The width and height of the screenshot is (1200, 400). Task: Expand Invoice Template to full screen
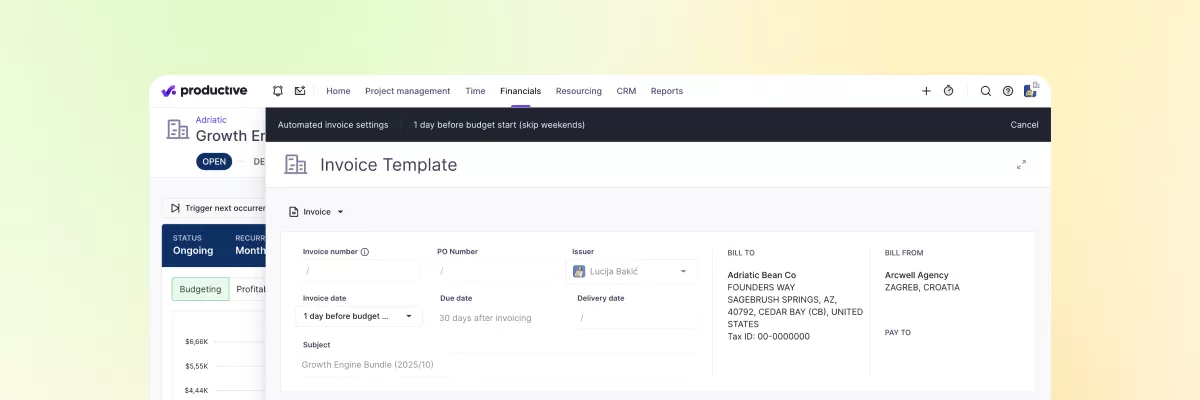tap(1021, 165)
